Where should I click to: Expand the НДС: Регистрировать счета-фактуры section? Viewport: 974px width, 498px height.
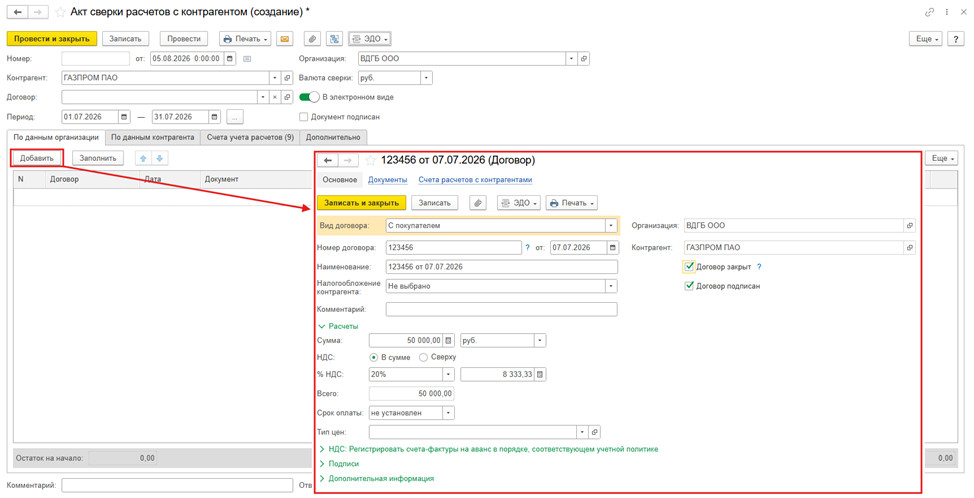point(488,449)
